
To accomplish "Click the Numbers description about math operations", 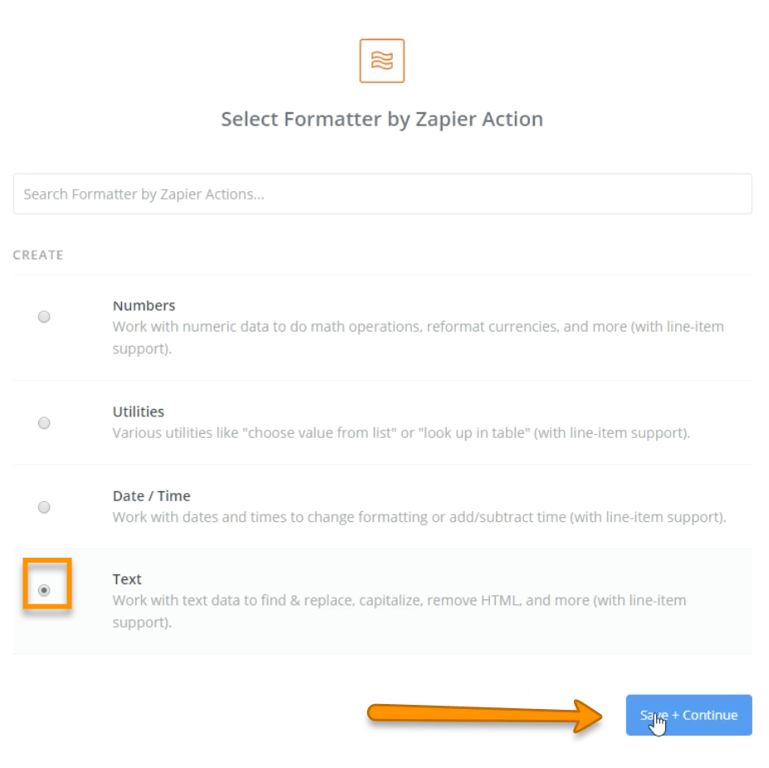I will (418, 336).
